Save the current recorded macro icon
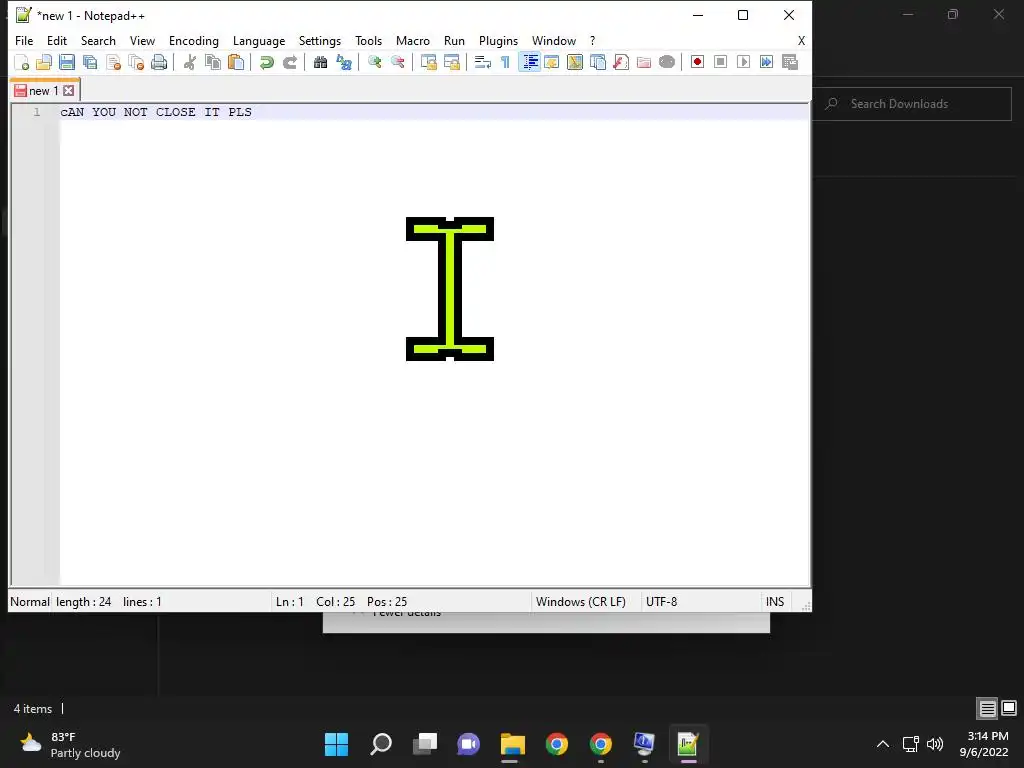 coord(790,63)
